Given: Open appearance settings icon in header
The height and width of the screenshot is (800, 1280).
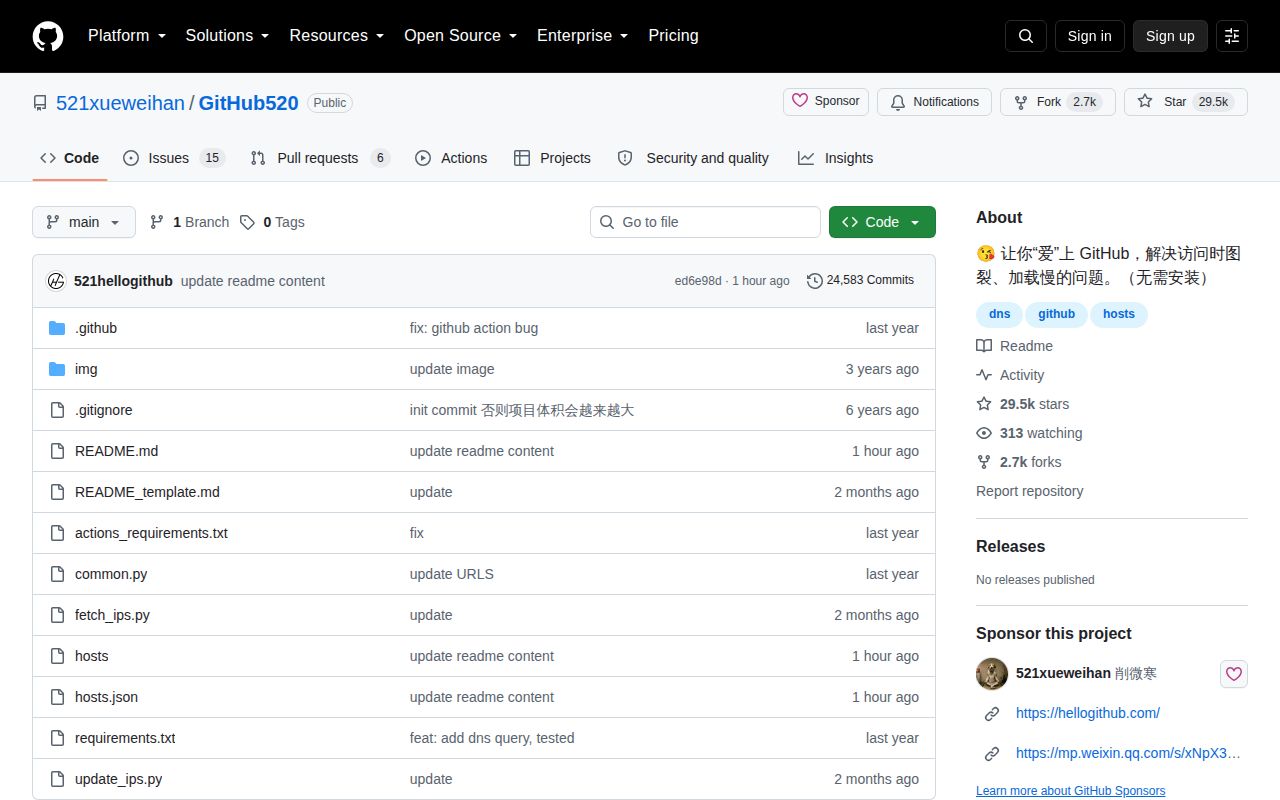Looking at the screenshot, I should click(1232, 36).
